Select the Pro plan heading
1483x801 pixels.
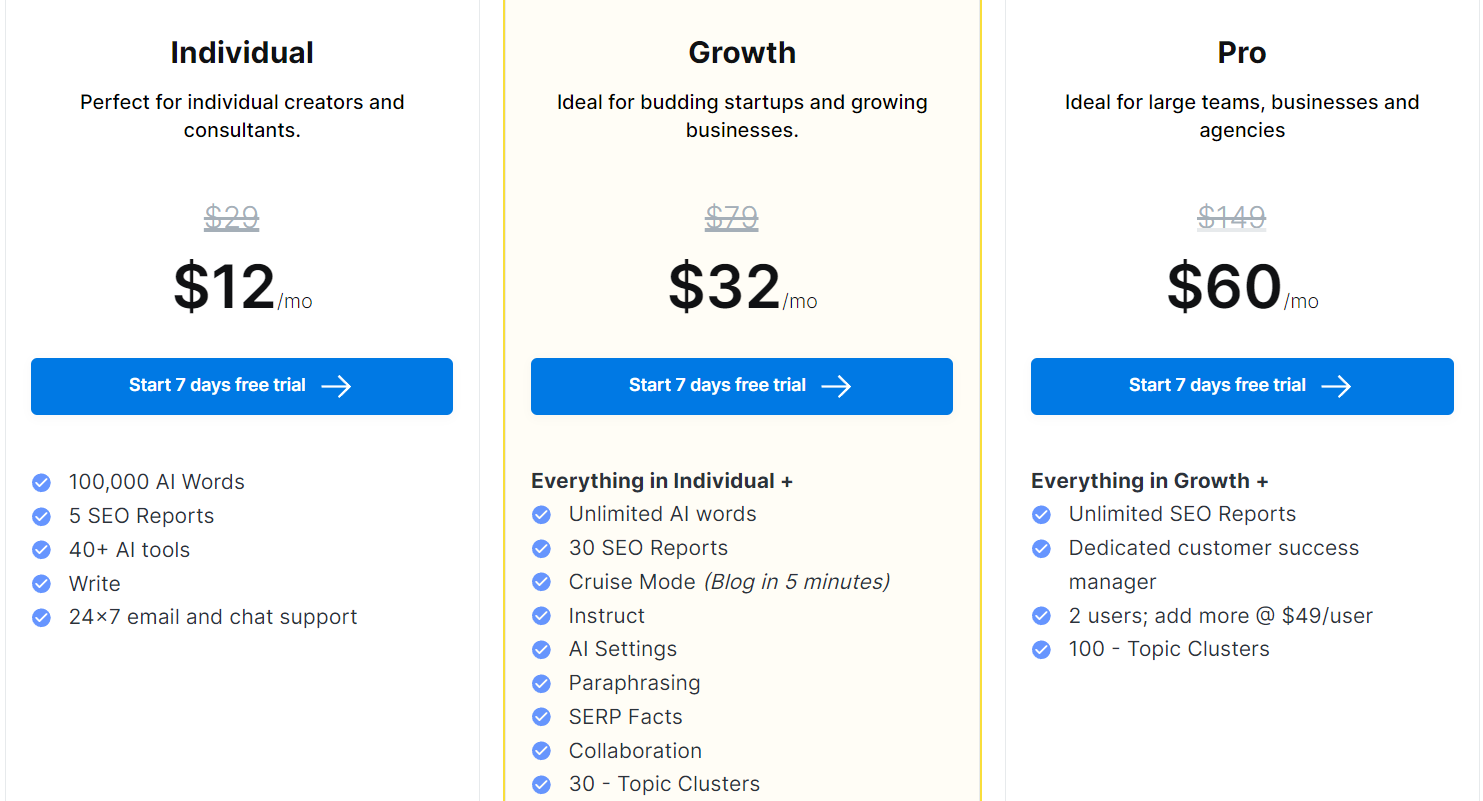(1242, 52)
